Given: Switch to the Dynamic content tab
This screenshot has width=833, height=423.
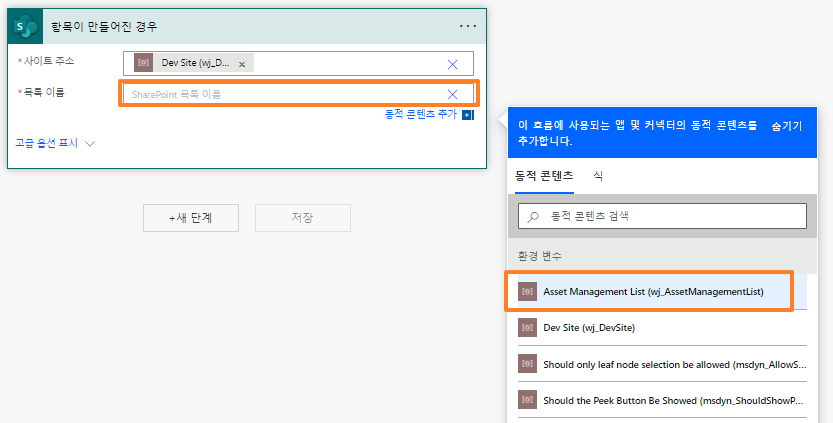Looking at the screenshot, I should (x=544, y=176).
